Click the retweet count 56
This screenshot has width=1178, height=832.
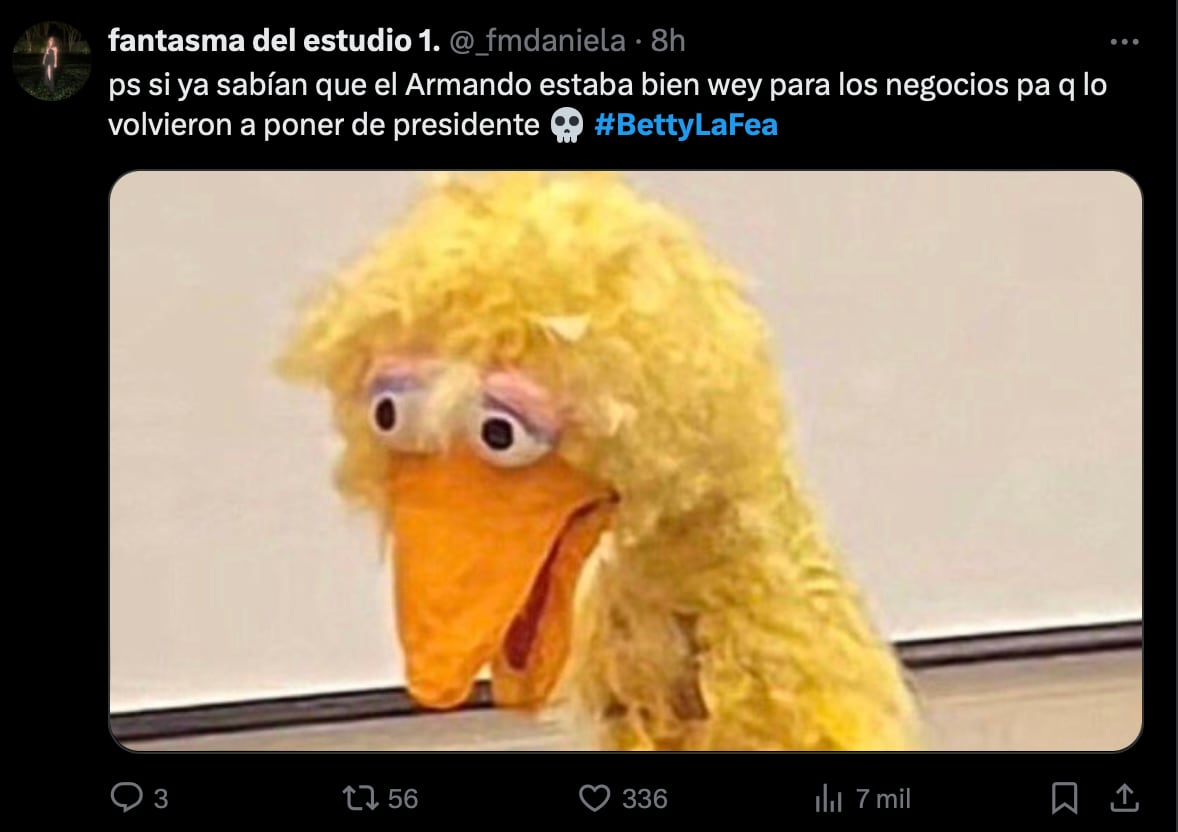[403, 798]
